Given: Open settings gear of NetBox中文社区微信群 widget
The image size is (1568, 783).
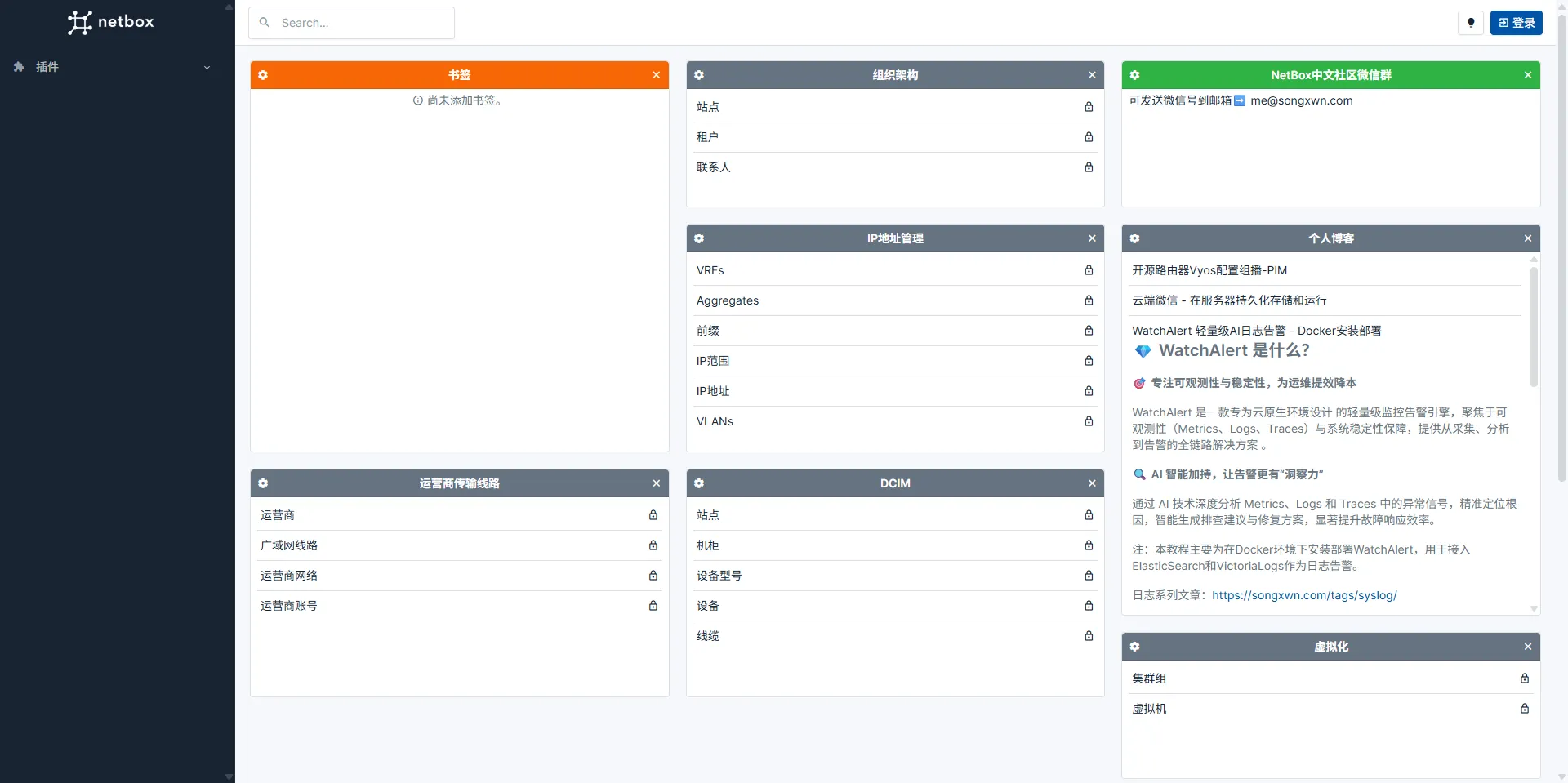Looking at the screenshot, I should point(1134,75).
